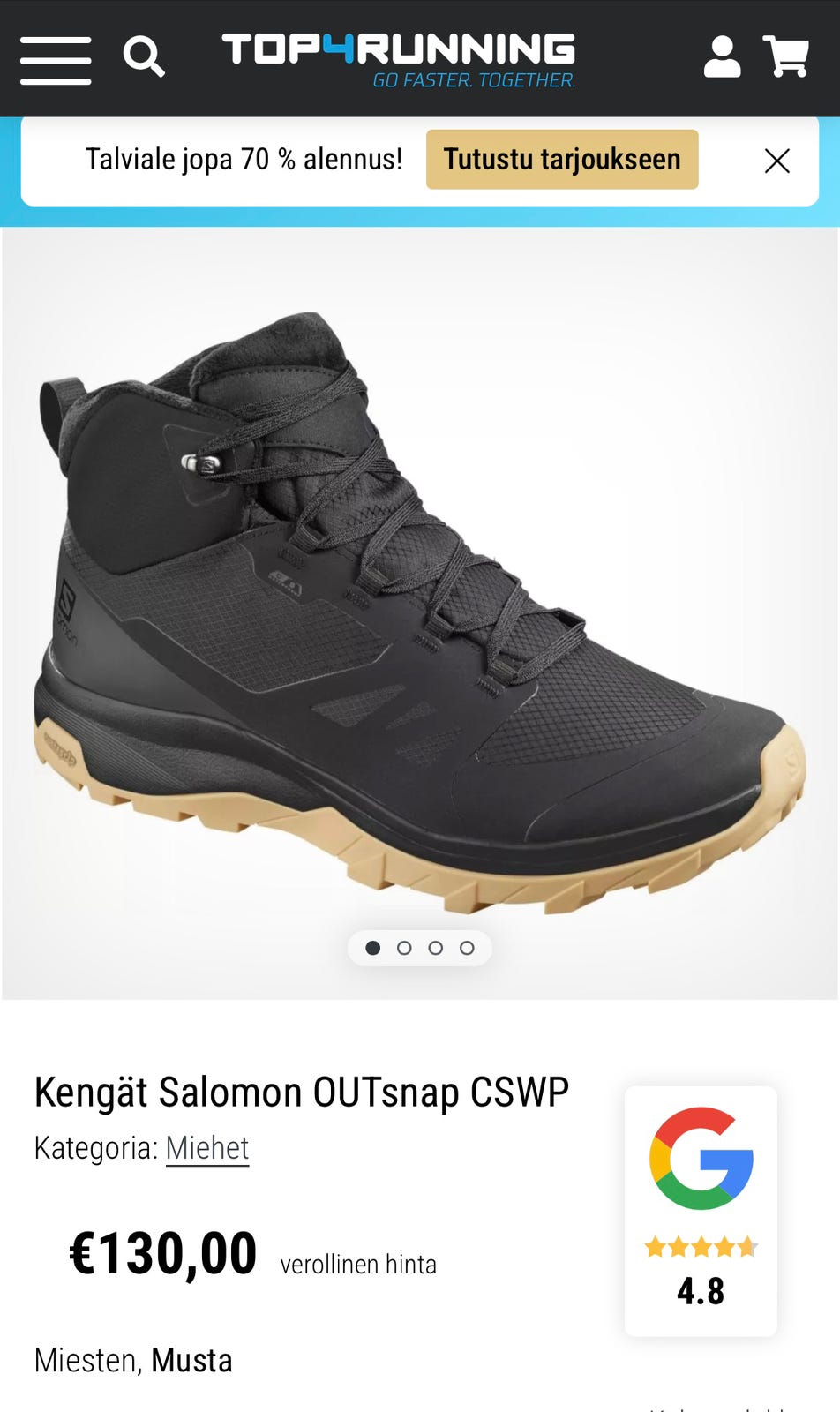Click the €130,00 price

tap(163, 1253)
